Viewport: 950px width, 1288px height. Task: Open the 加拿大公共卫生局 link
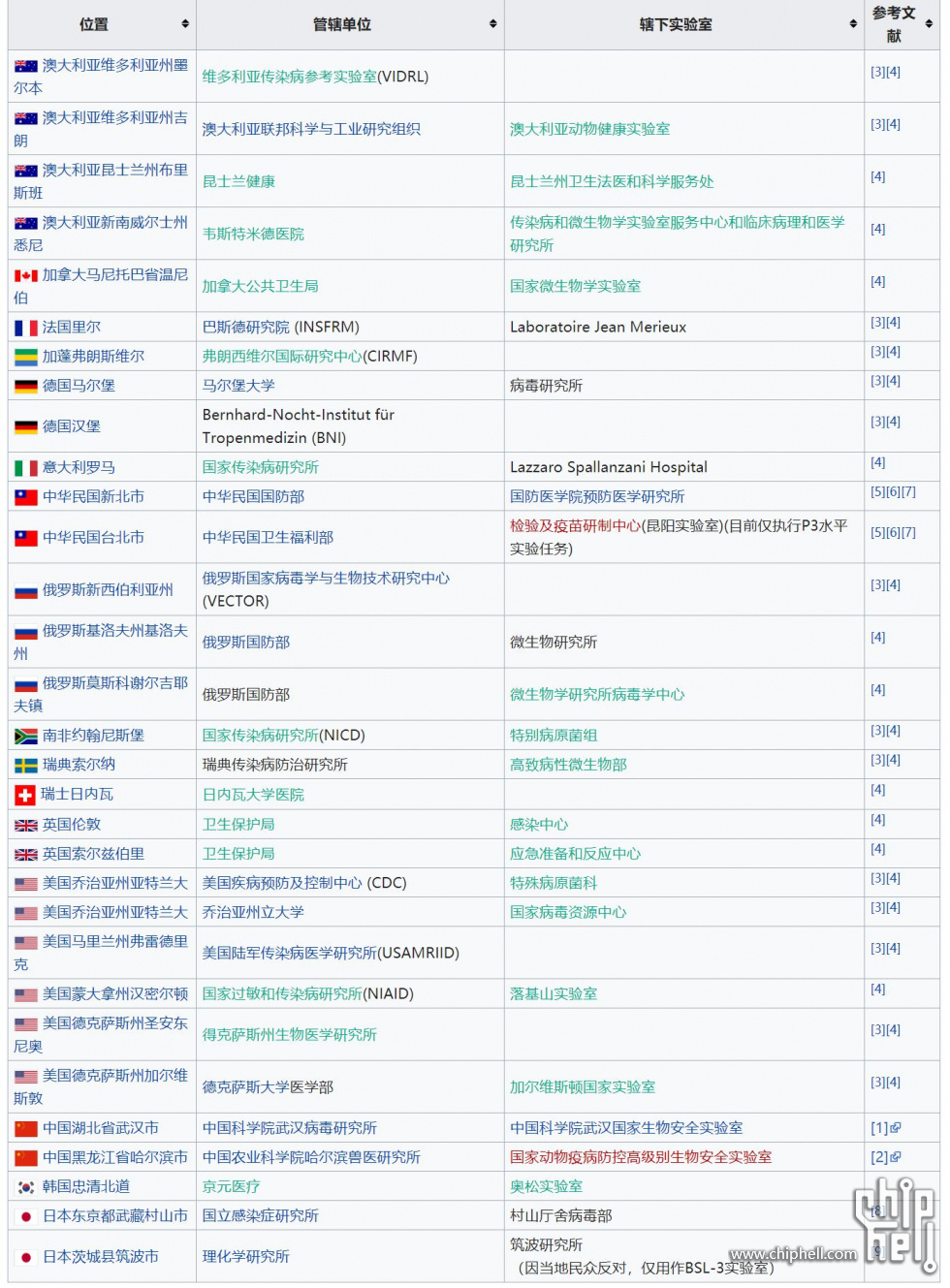click(x=261, y=286)
